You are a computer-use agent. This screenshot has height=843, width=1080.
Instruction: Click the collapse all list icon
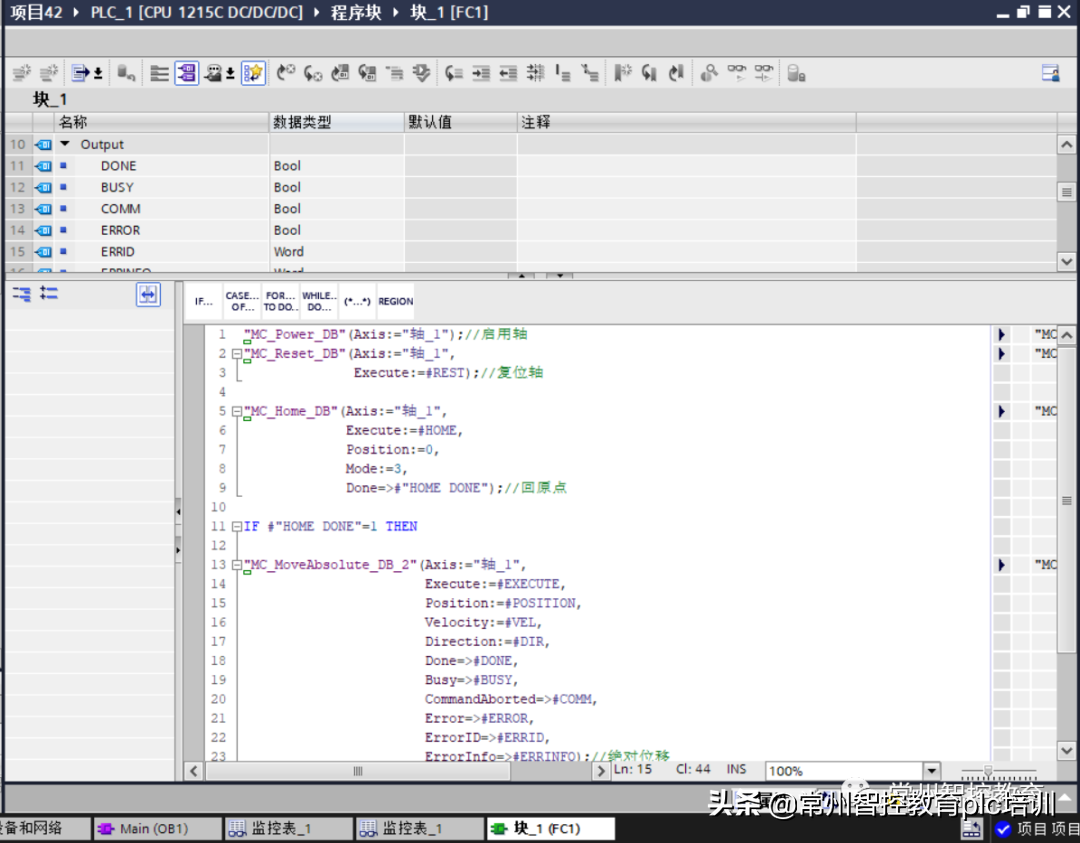pyautogui.click(x=49, y=294)
